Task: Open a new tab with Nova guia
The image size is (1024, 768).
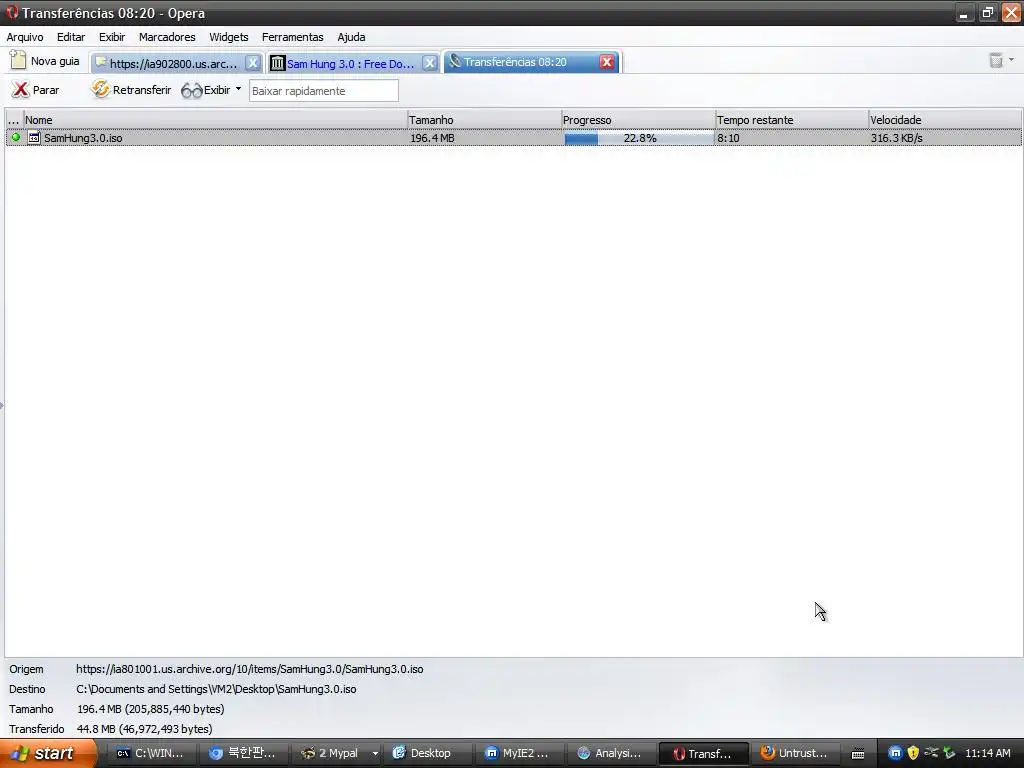Action: 45,61
